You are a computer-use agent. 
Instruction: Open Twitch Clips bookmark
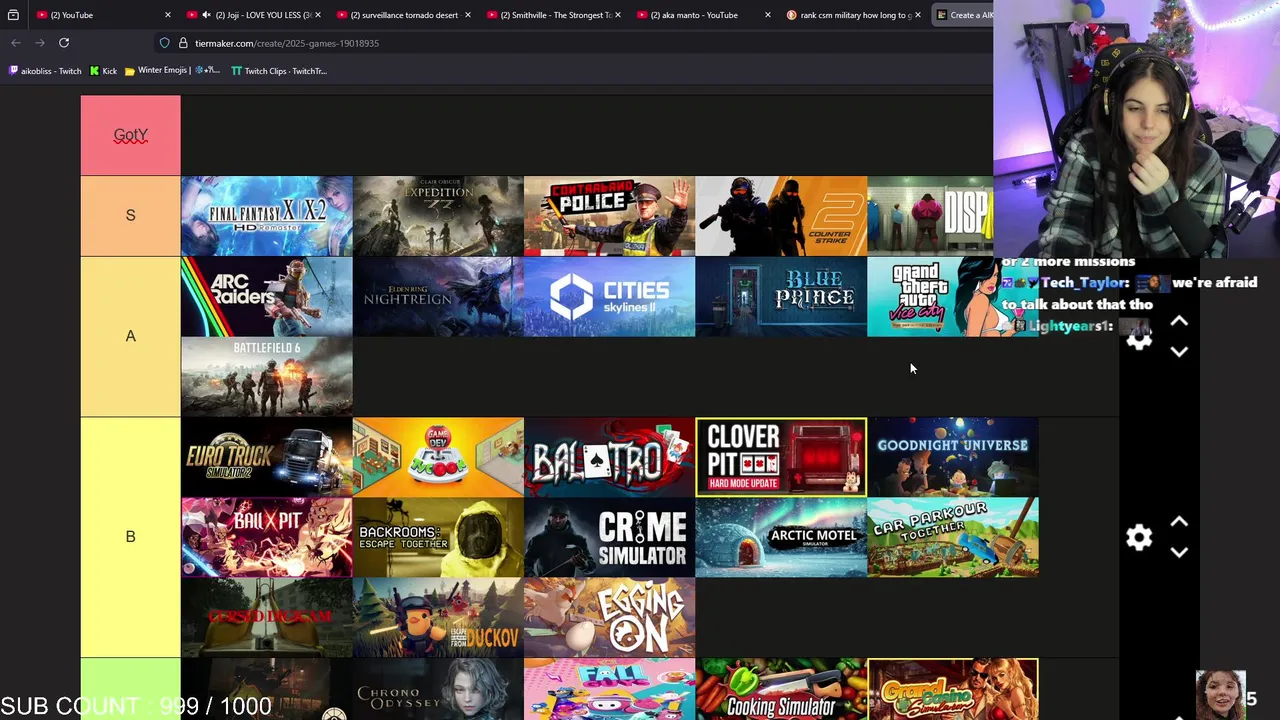[x=279, y=71]
